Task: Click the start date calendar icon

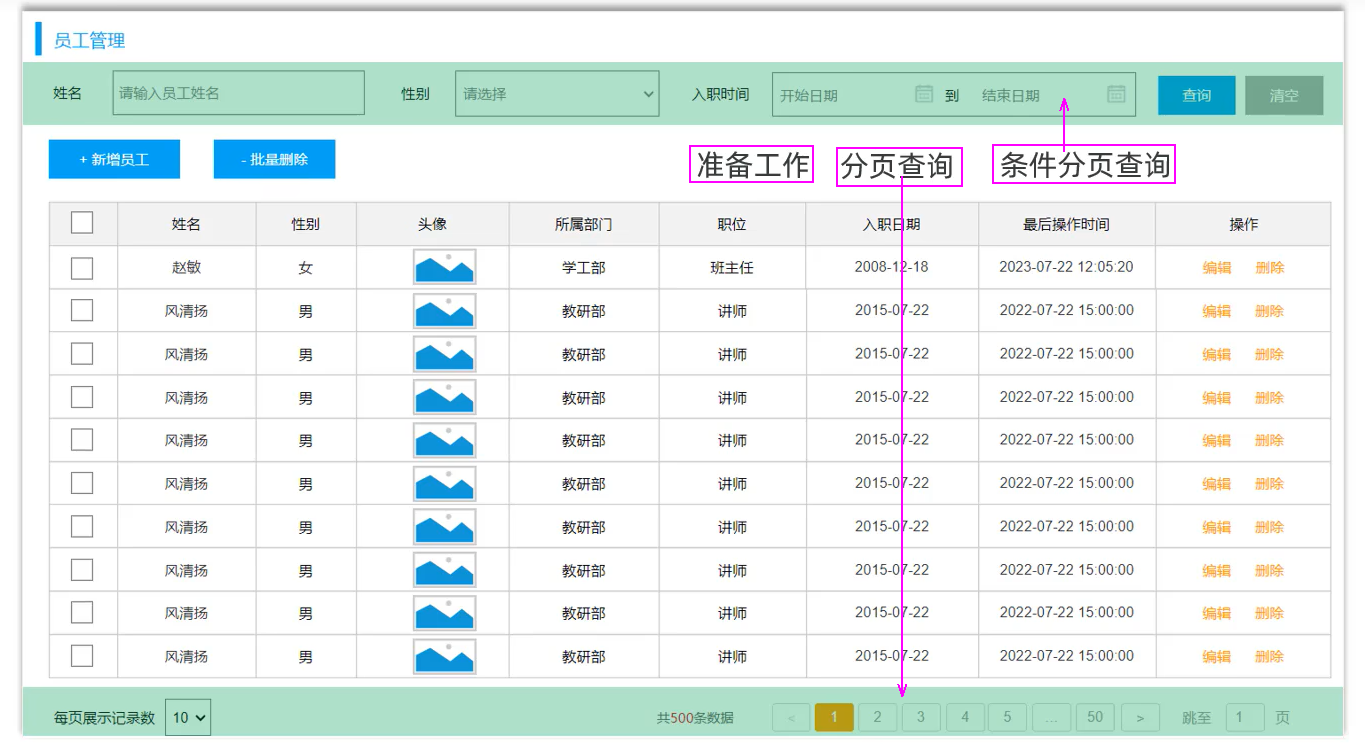Action: (924, 94)
